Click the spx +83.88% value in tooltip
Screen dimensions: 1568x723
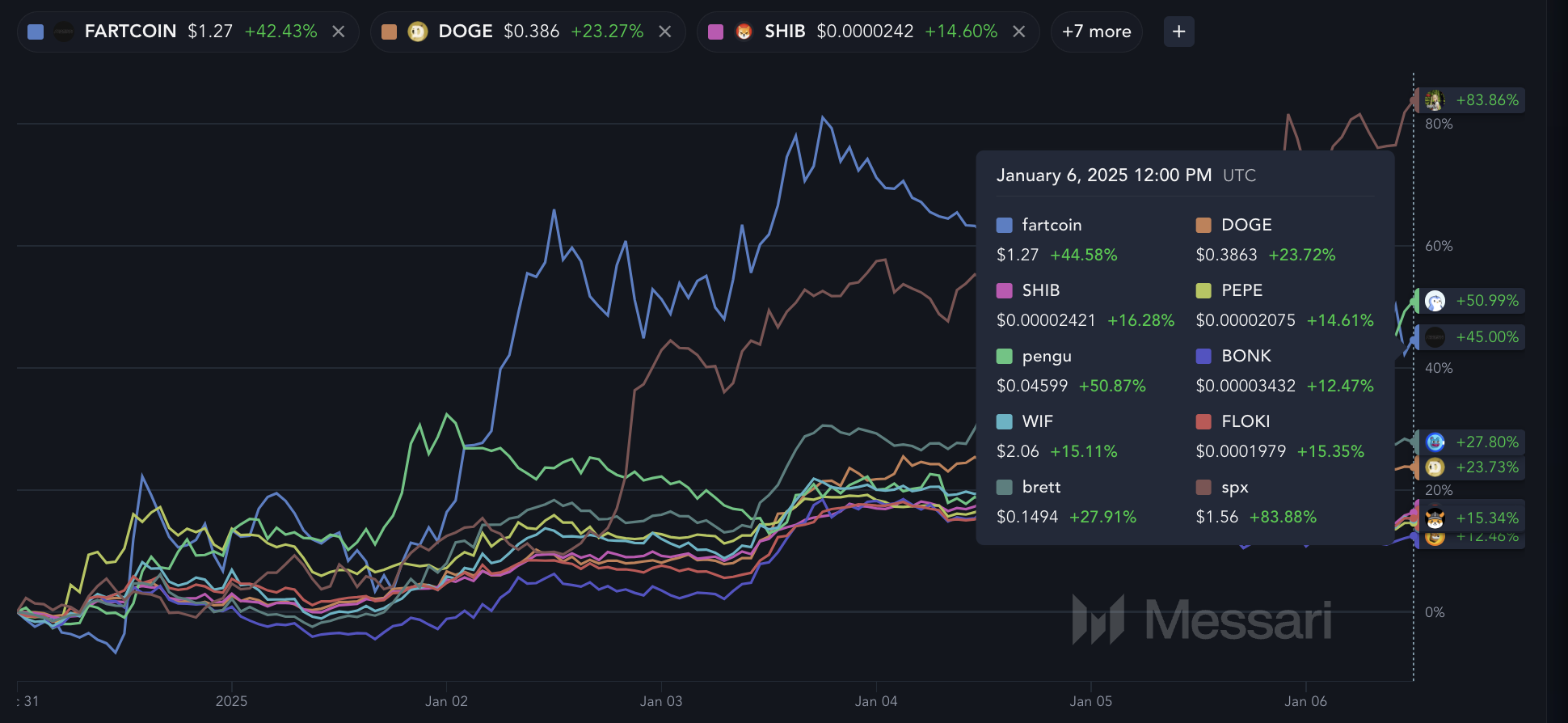point(1283,517)
